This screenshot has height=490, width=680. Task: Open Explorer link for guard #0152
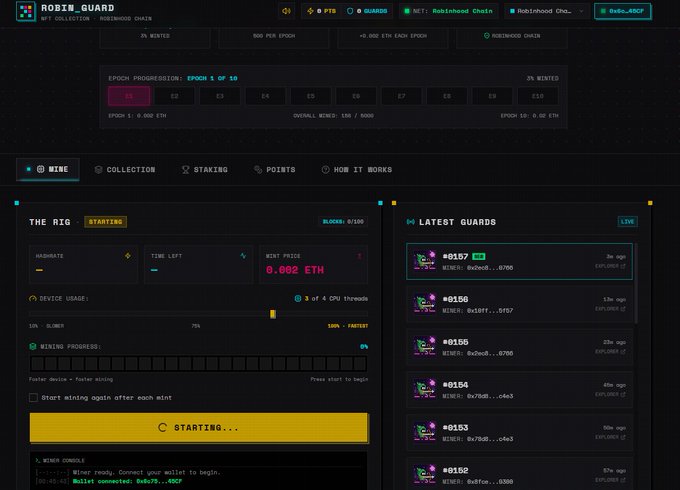tap(610, 480)
